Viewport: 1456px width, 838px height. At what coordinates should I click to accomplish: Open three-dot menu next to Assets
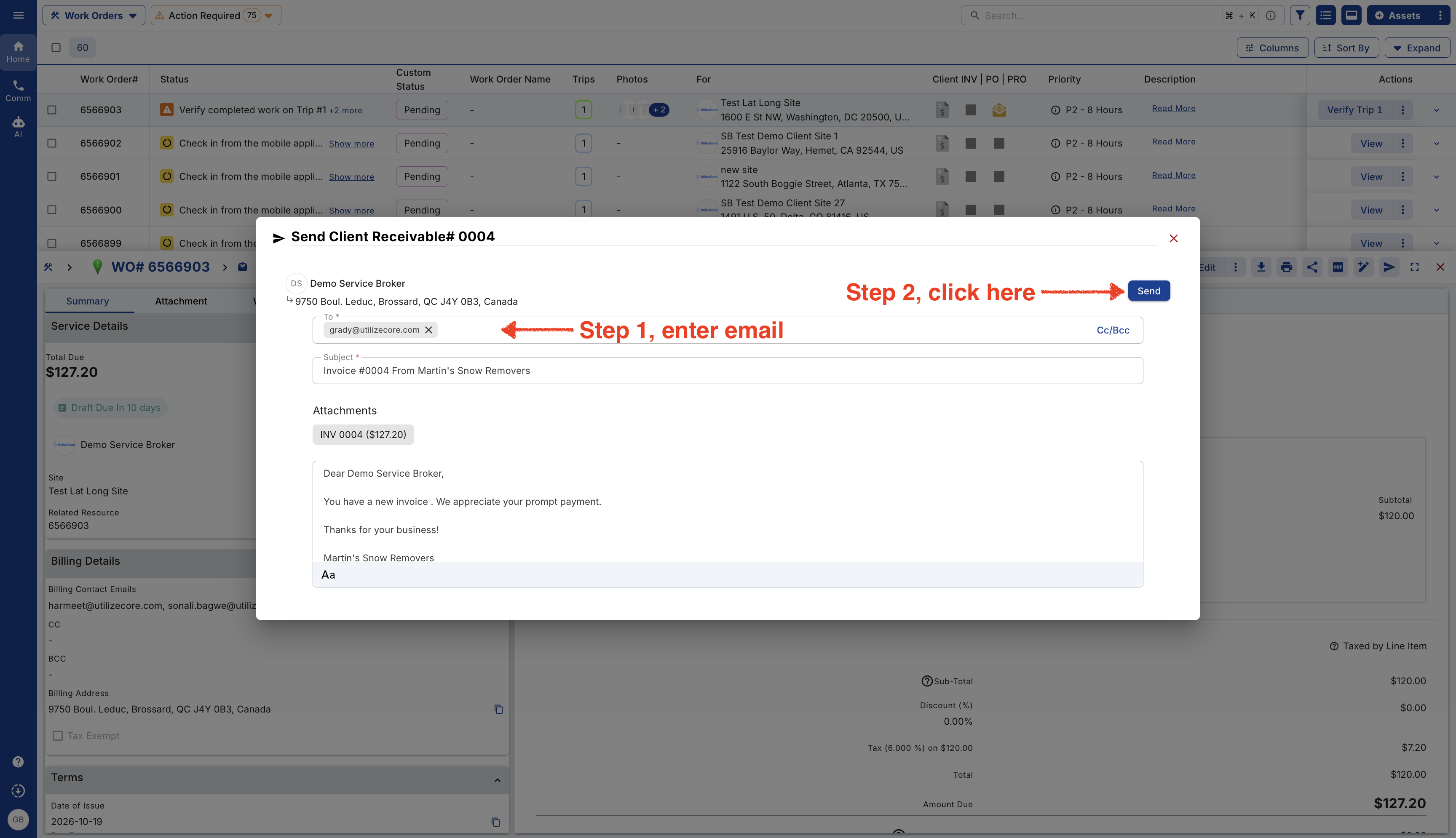(1440, 16)
